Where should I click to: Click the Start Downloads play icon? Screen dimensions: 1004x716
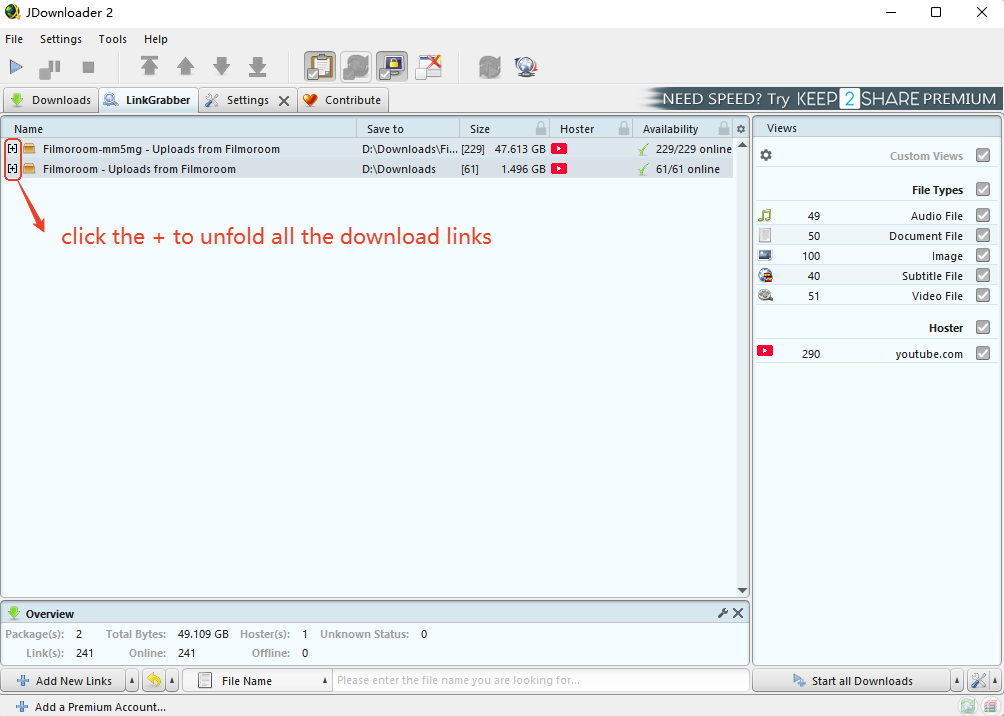[x=16, y=67]
